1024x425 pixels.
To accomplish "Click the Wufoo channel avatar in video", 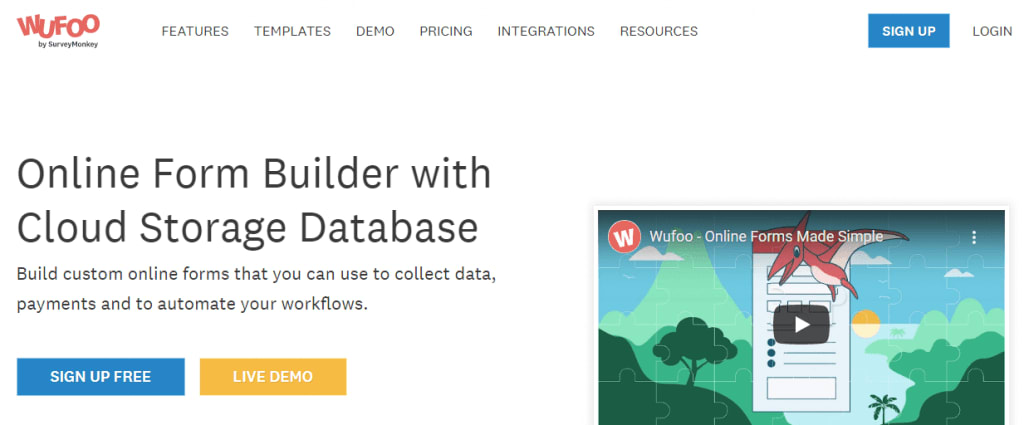I will (624, 237).
